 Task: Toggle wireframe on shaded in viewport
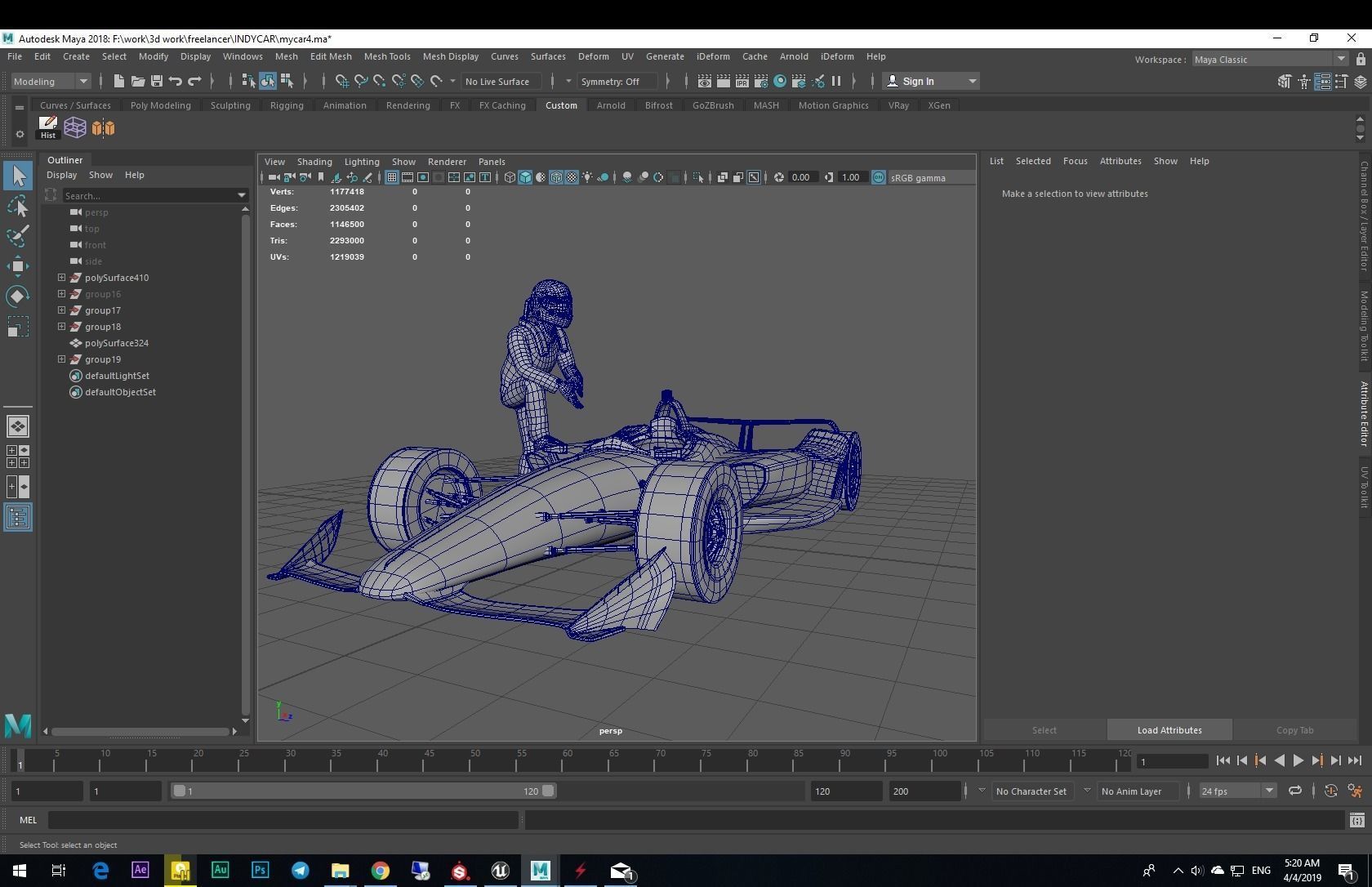556,177
